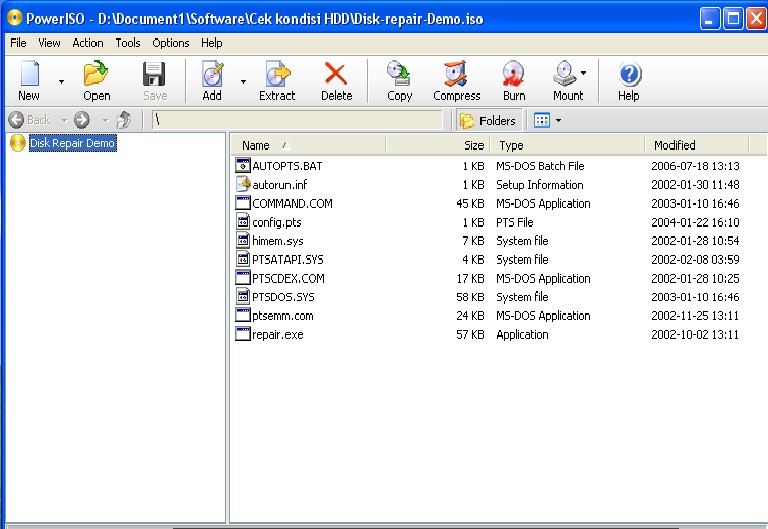This screenshot has width=768, height=529.
Task: Select the PTSDOS.SYS file
Action: pyautogui.click(x=284, y=297)
